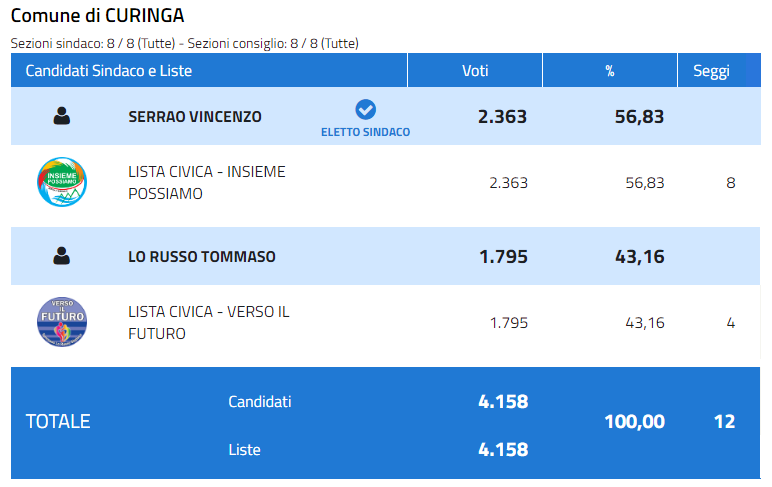The height and width of the screenshot is (487, 772).
Task: Click the Insieme Possiamo list logo
Action: [62, 182]
